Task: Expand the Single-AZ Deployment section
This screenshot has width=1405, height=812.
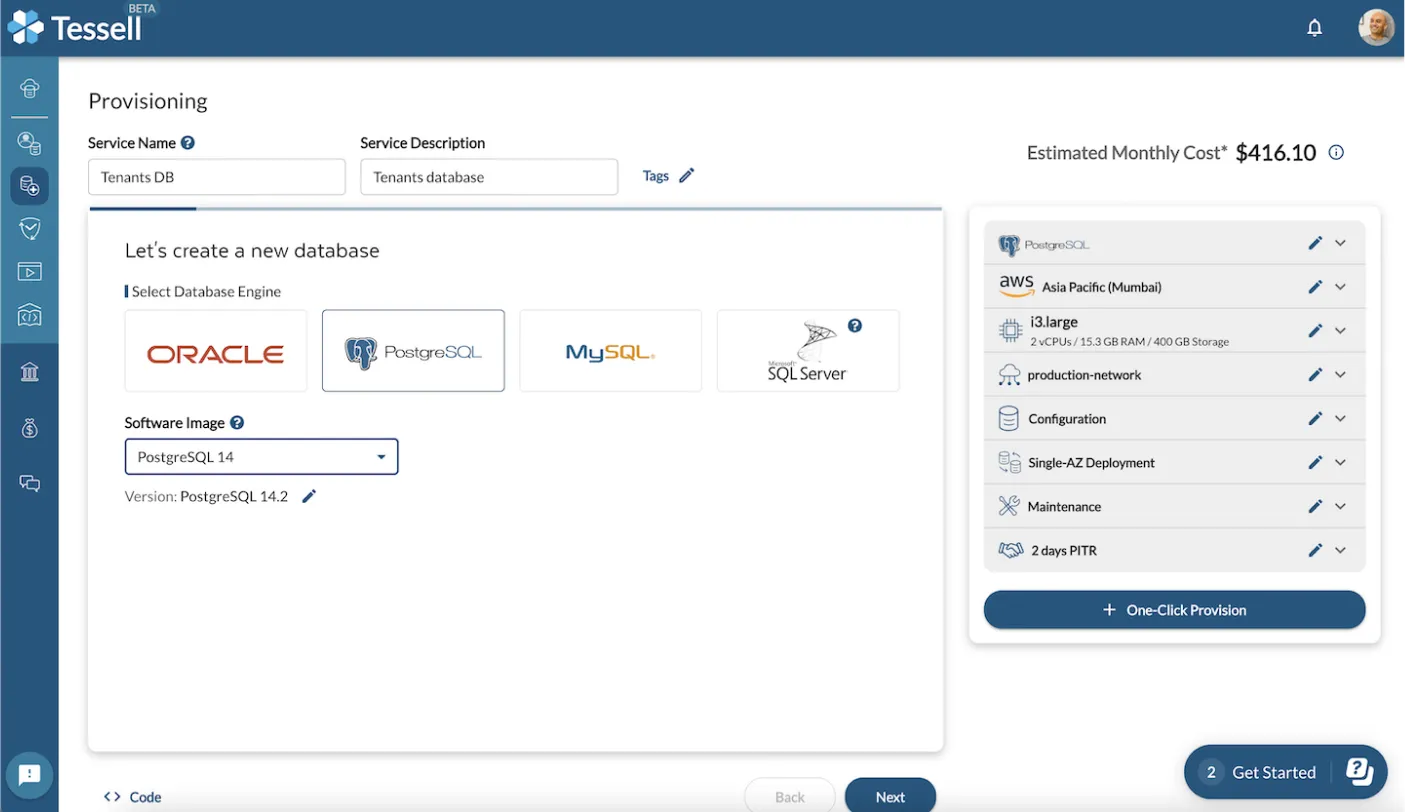Action: [x=1340, y=462]
